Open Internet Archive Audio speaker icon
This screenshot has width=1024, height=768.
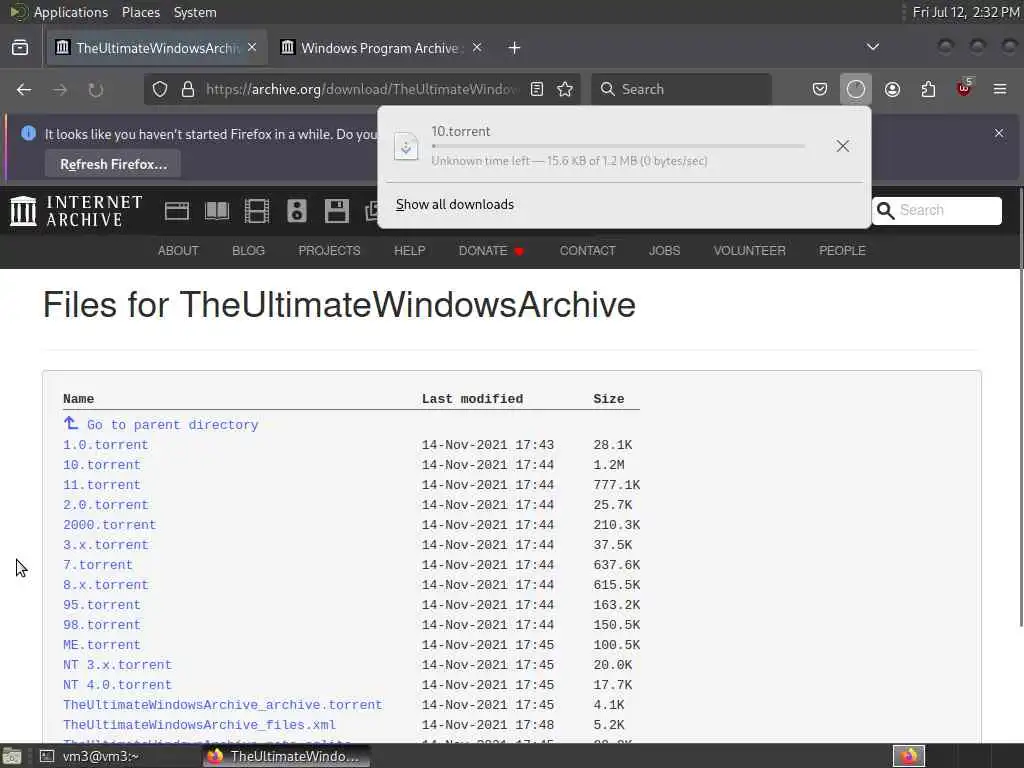296,211
